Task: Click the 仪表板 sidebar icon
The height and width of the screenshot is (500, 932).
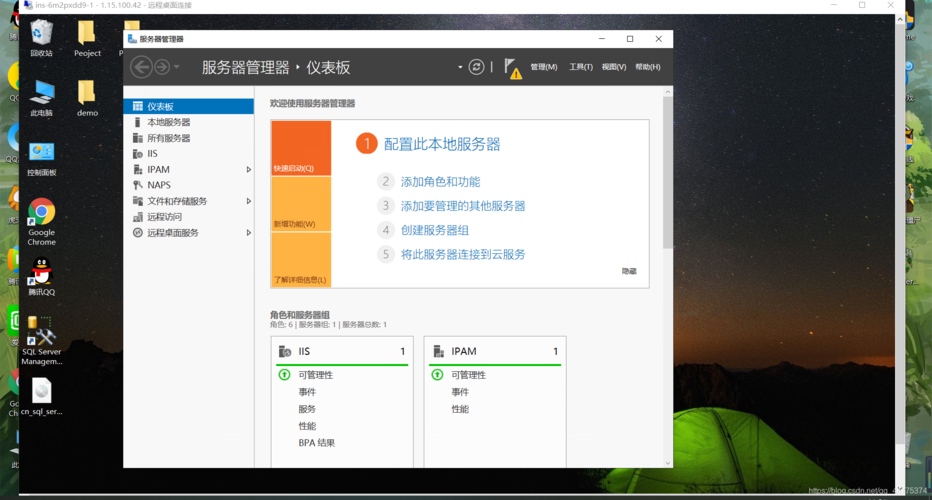Action: coord(138,106)
